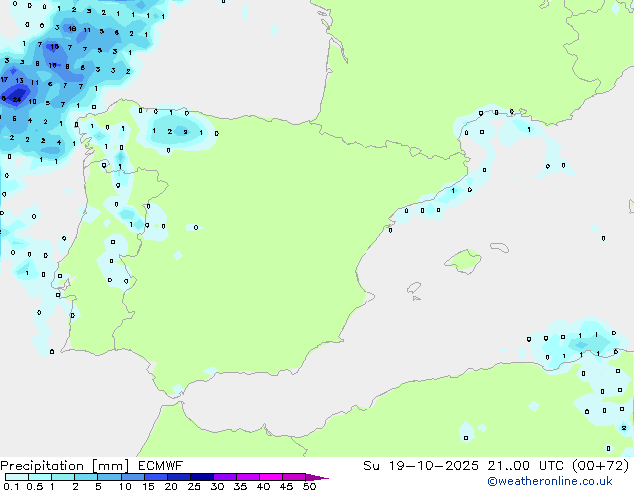The height and width of the screenshot is (490, 634).
Task: Click the '35' legend scale label
Action: click(240, 486)
